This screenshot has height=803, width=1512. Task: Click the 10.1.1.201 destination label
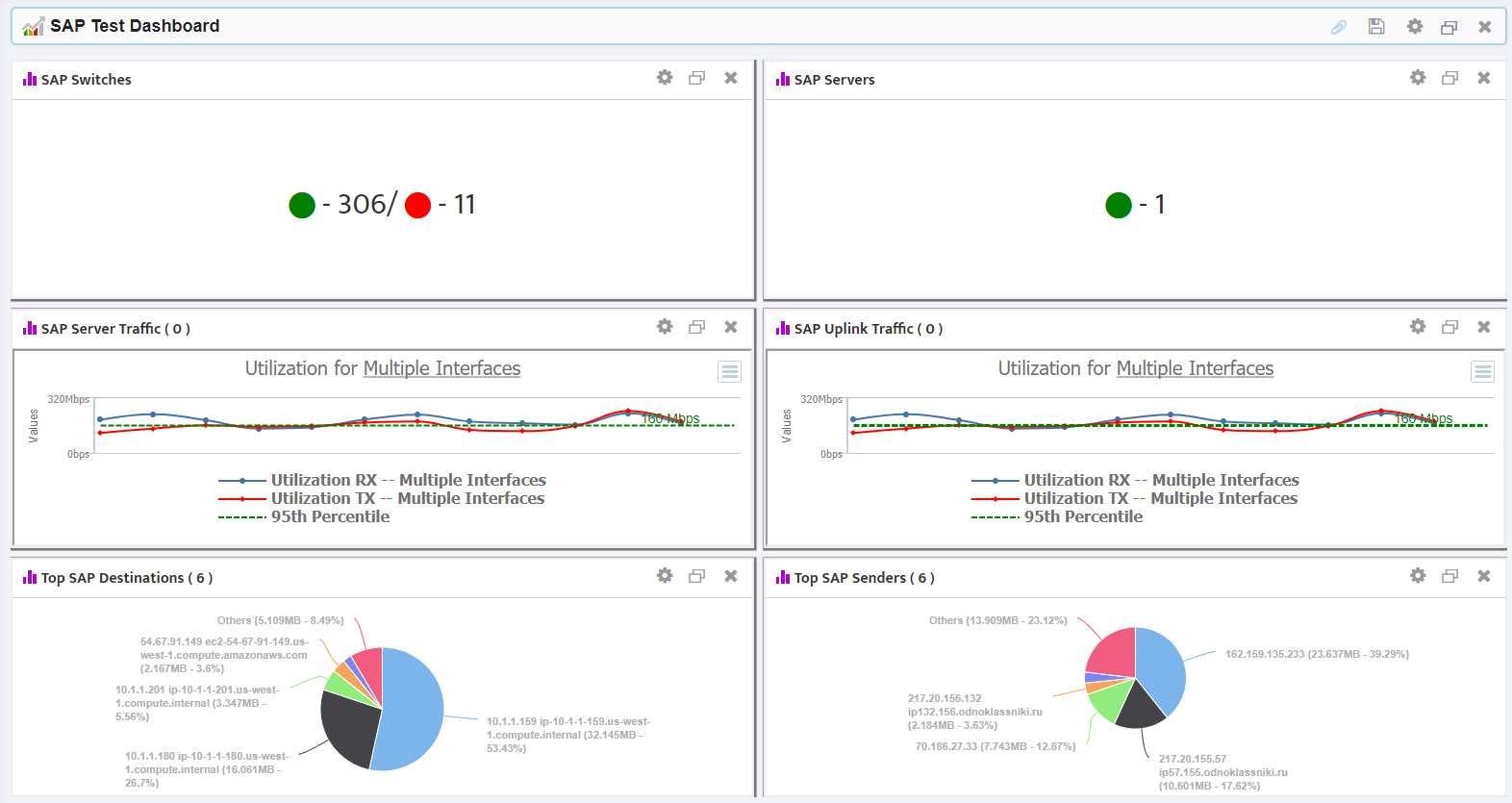pyautogui.click(x=197, y=703)
